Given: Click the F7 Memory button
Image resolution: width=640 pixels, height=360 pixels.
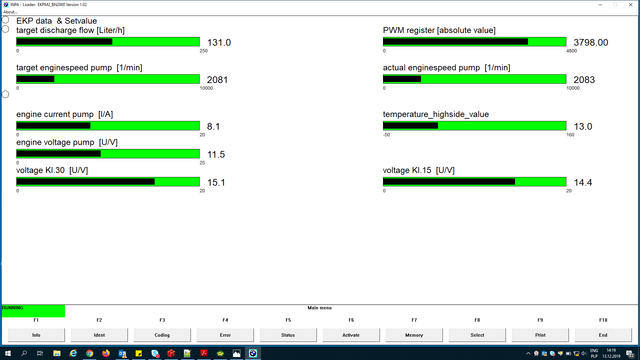Looking at the screenshot, I should pyautogui.click(x=414, y=335).
